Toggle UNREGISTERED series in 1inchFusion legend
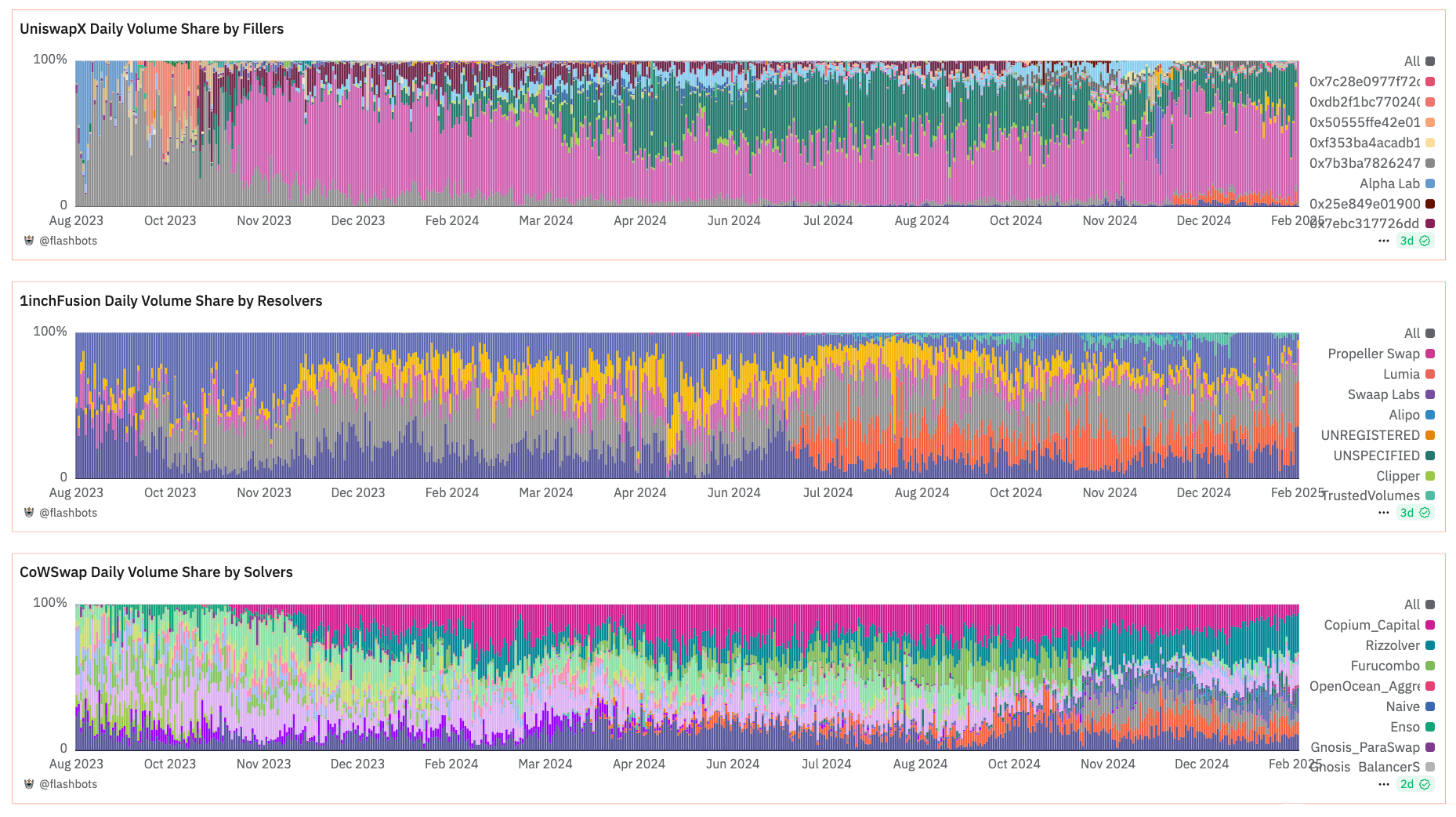The width and height of the screenshot is (1456, 817). point(1370,435)
